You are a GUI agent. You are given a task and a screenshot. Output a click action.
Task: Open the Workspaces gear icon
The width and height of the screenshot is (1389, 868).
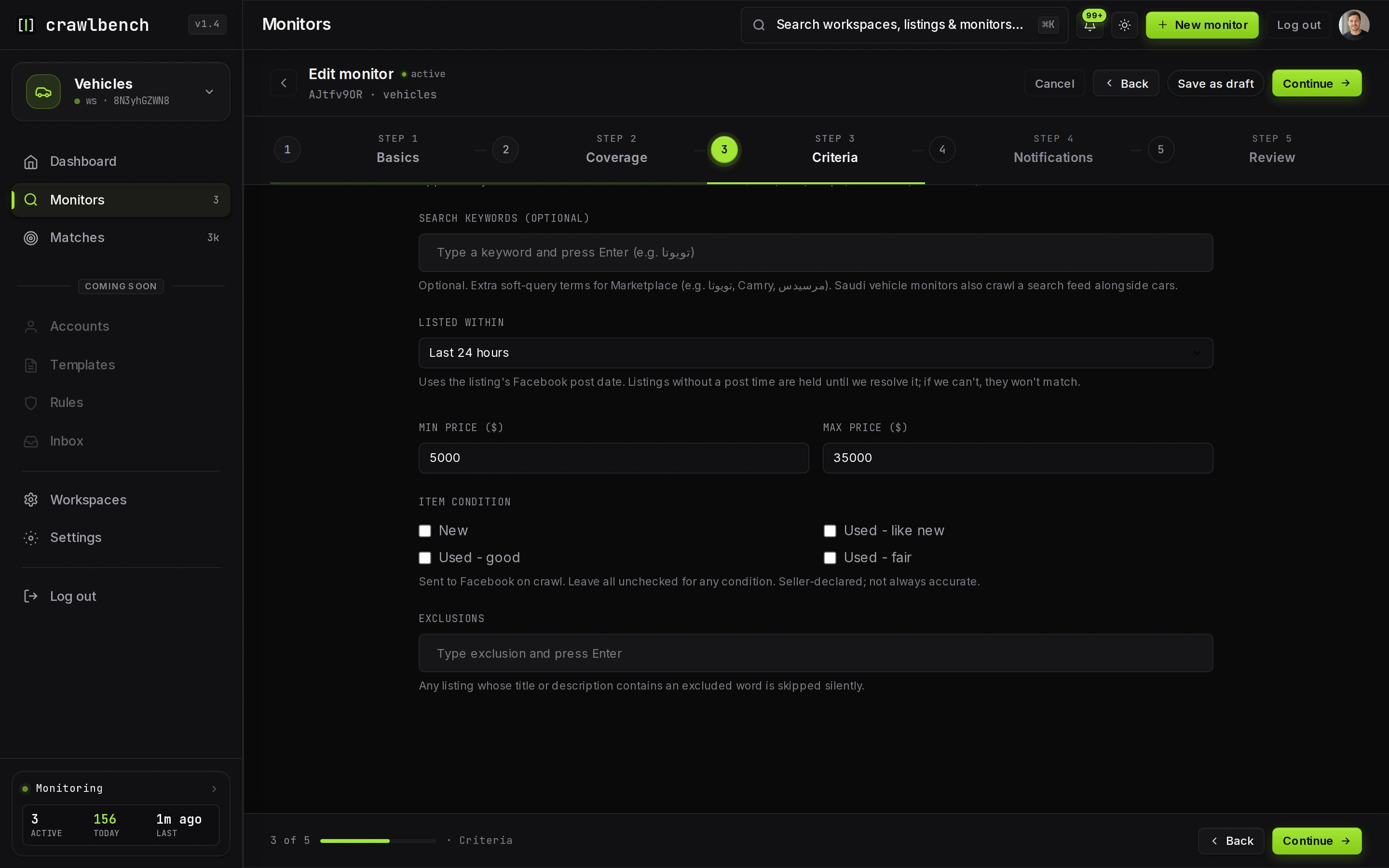pos(31,500)
